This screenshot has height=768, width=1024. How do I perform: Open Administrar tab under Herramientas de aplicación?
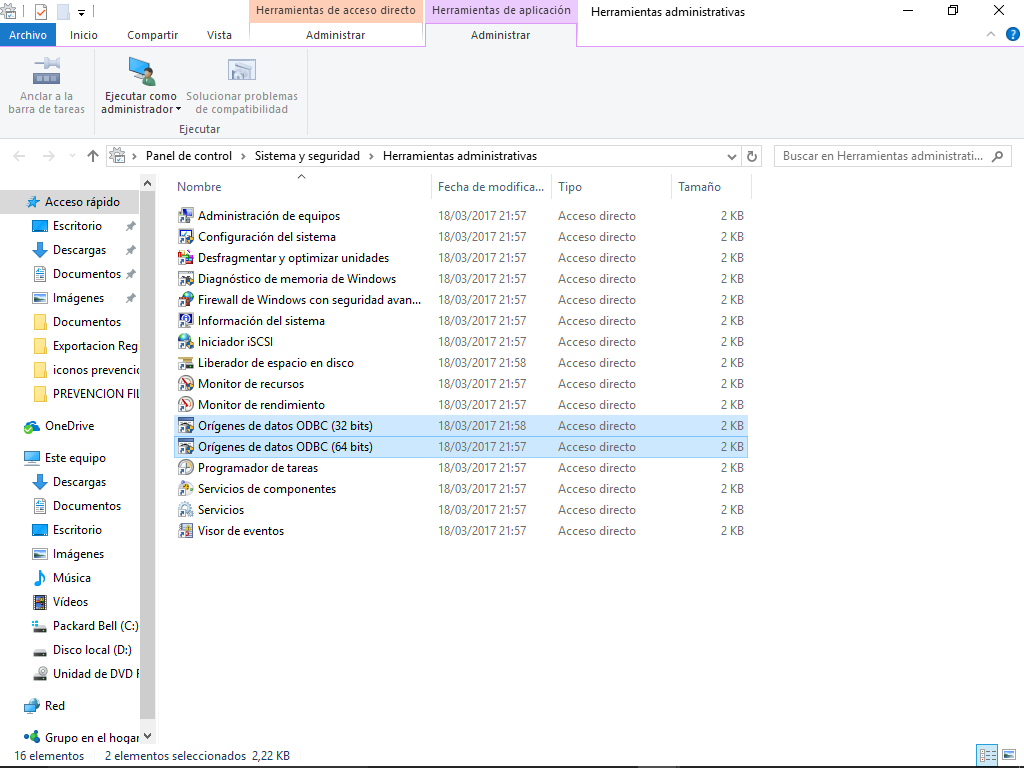[x=500, y=35]
